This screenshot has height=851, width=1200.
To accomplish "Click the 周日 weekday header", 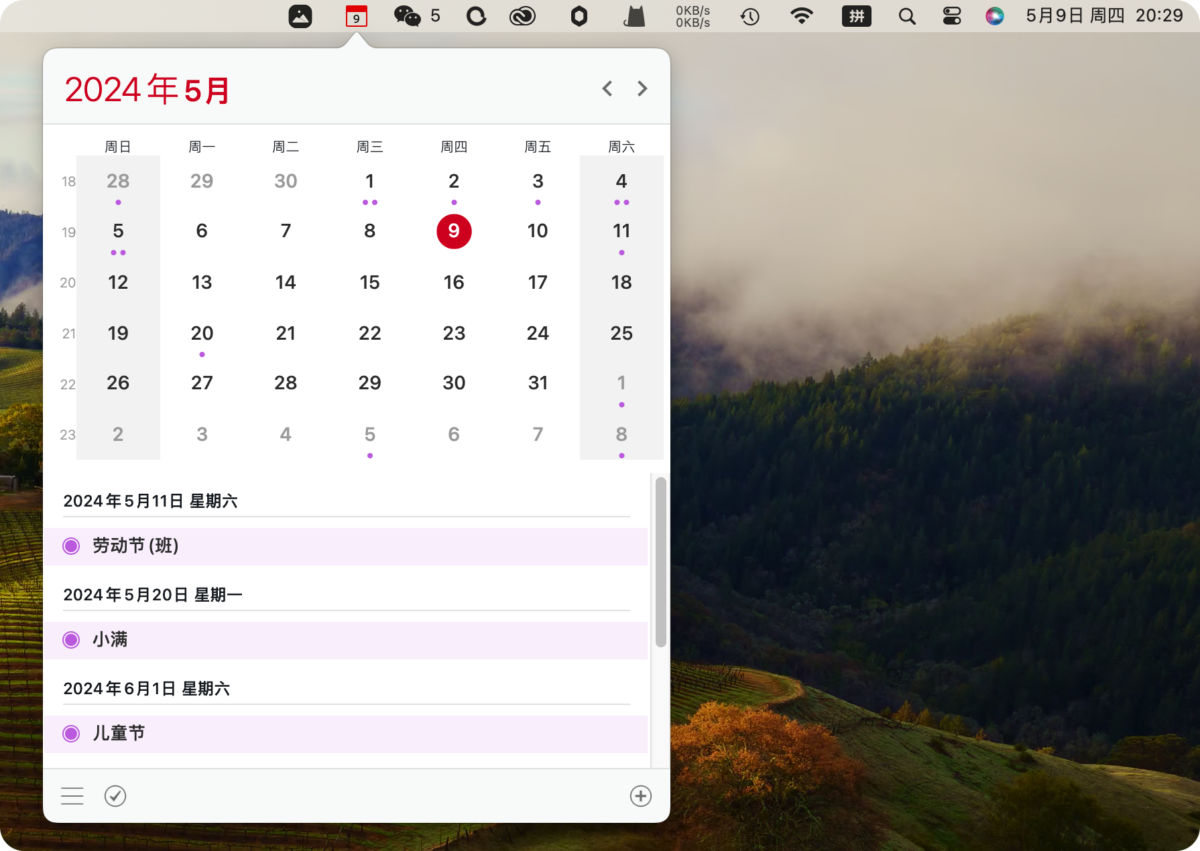I will click(x=118, y=147).
